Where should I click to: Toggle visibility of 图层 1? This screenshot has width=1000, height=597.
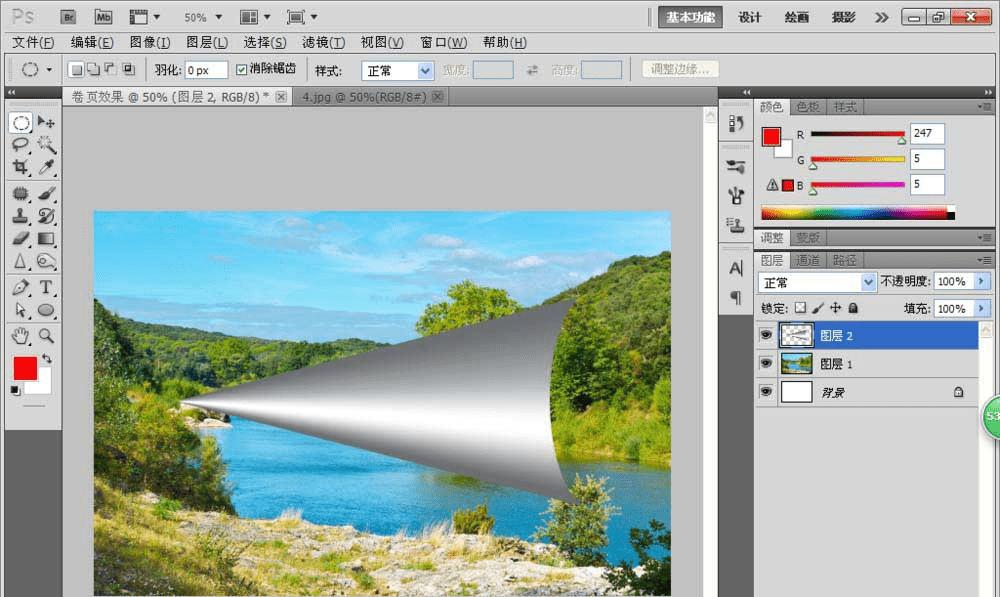pyautogui.click(x=765, y=364)
